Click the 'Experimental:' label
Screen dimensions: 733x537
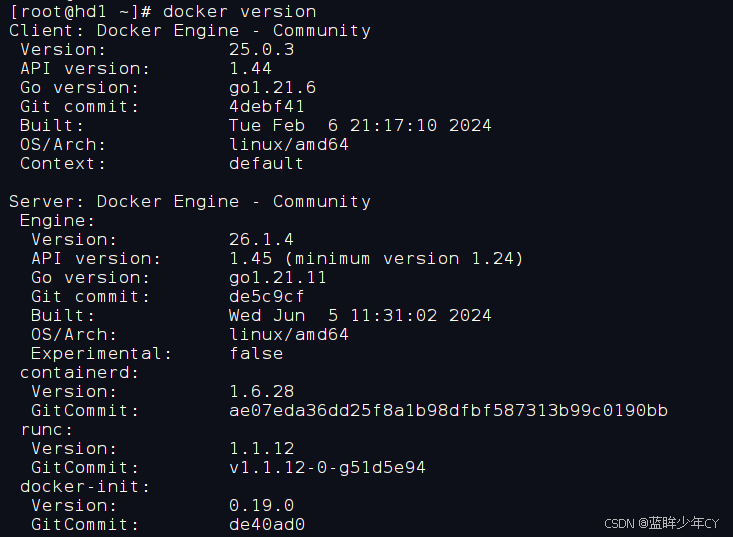coord(101,354)
